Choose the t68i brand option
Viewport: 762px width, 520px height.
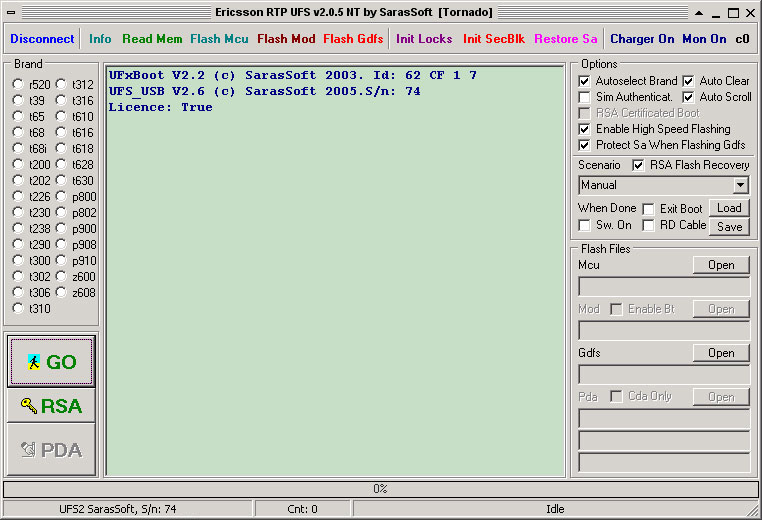click(18, 148)
